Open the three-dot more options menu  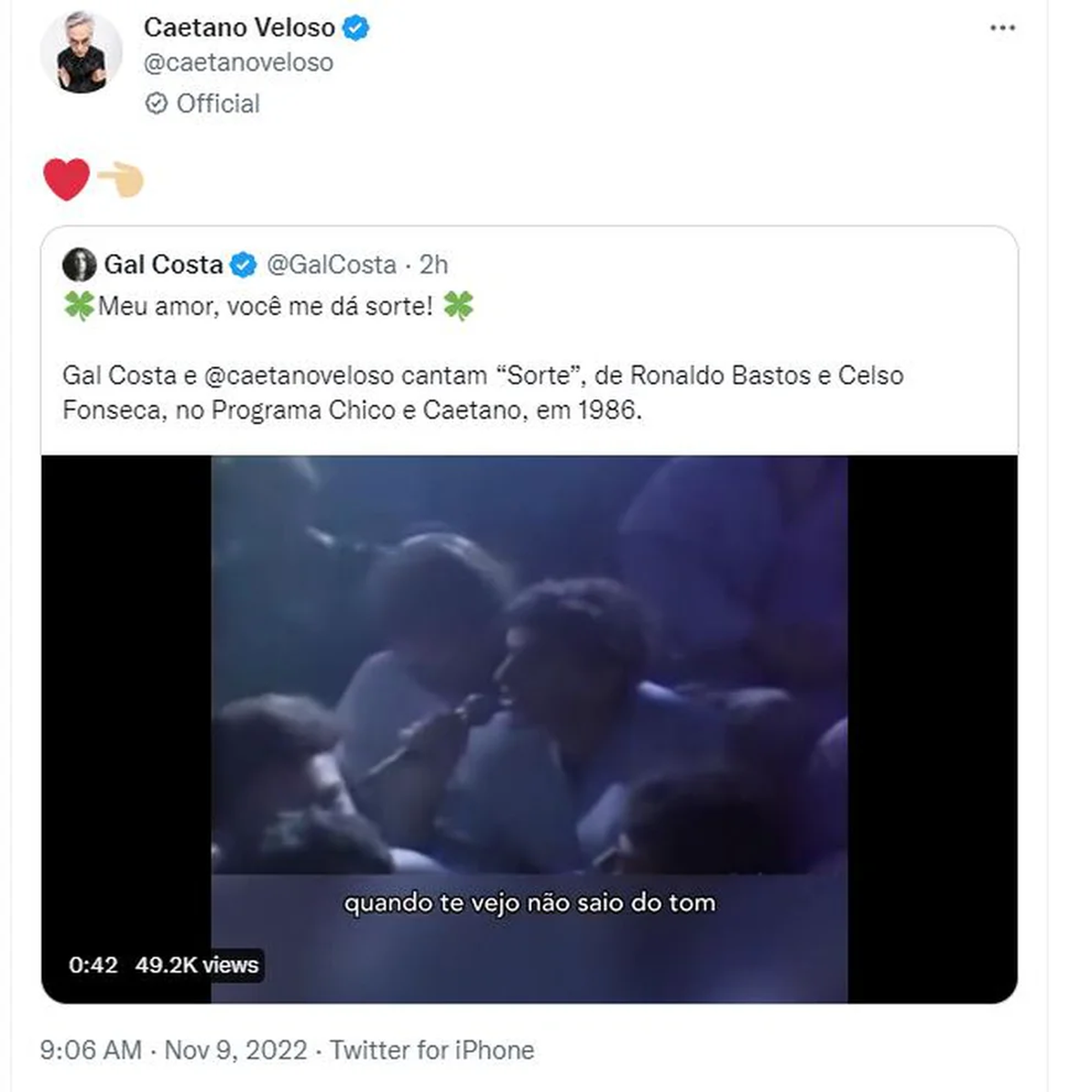click(x=1002, y=28)
